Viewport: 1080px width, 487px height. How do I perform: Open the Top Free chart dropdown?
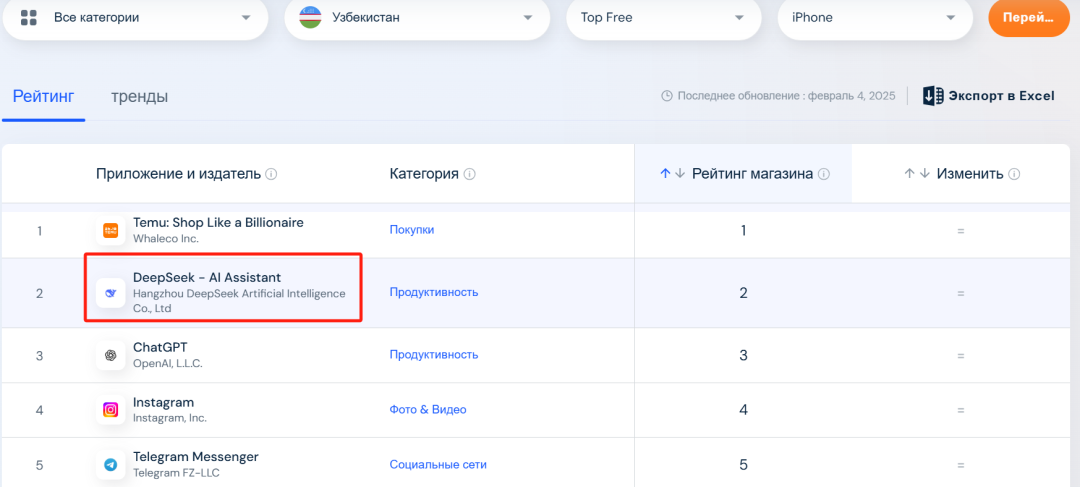(x=664, y=18)
